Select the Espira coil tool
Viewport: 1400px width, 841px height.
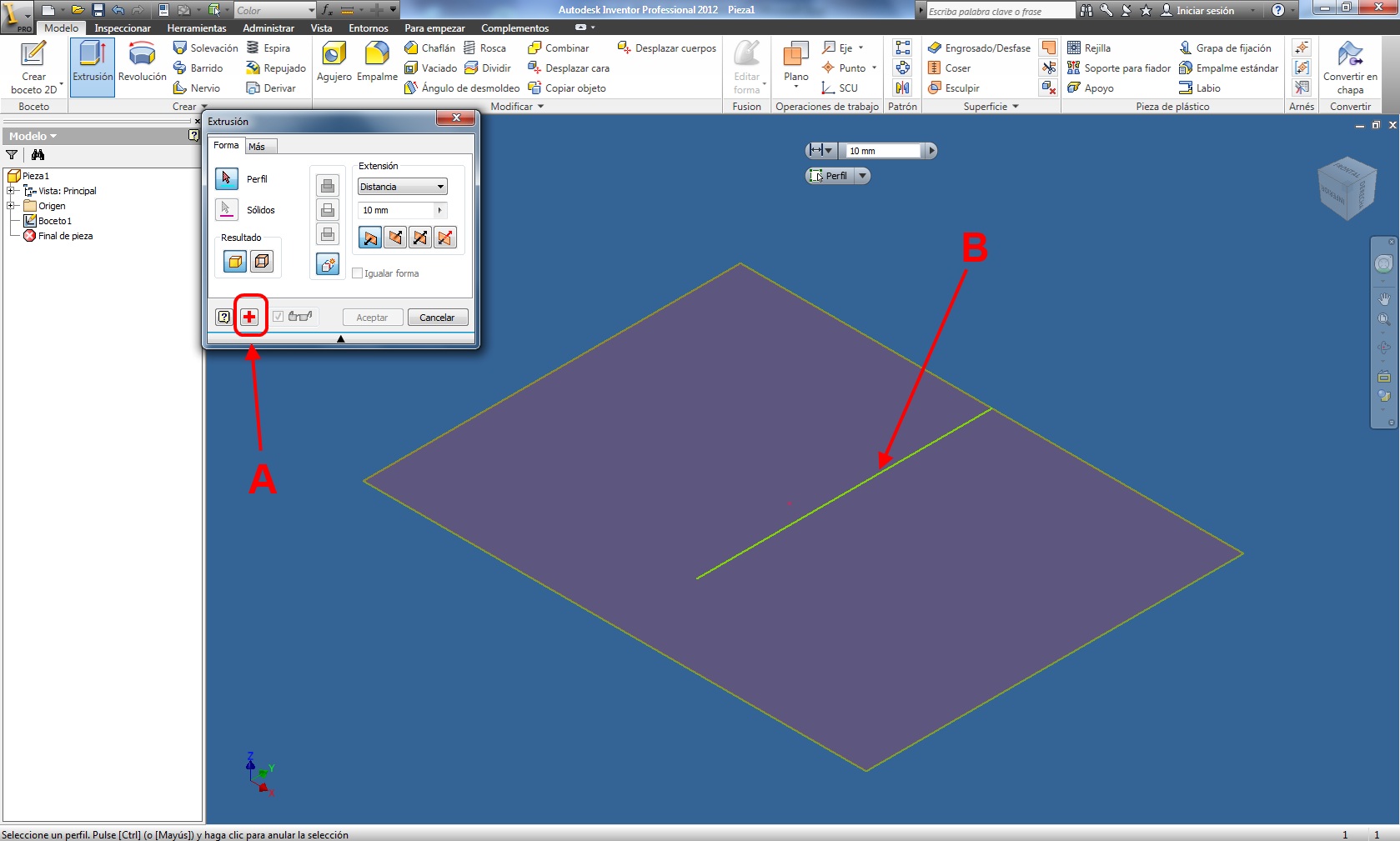pos(268,48)
